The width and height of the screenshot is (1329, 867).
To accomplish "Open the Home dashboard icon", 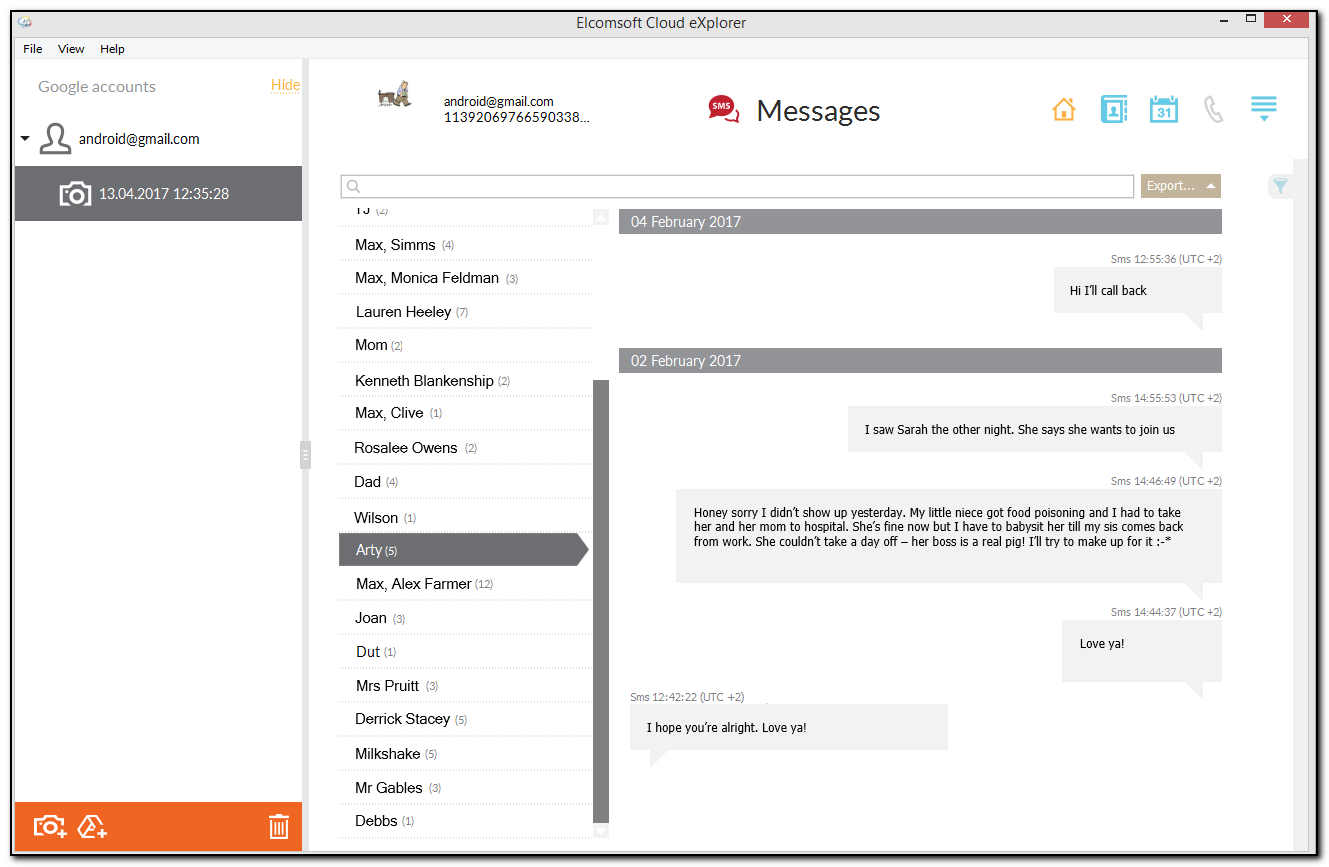I will pos(1063,109).
